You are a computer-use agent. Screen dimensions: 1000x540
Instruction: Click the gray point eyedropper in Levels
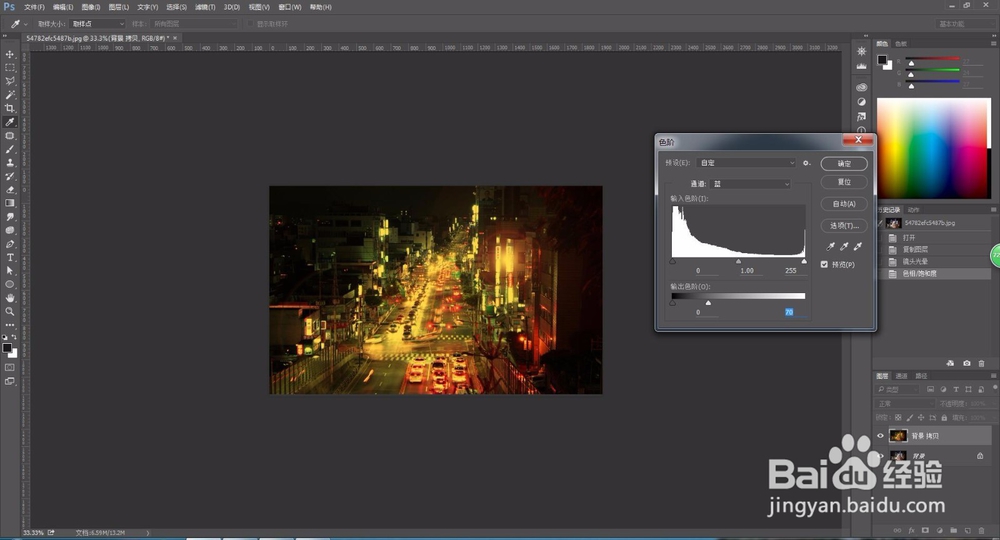click(x=844, y=246)
